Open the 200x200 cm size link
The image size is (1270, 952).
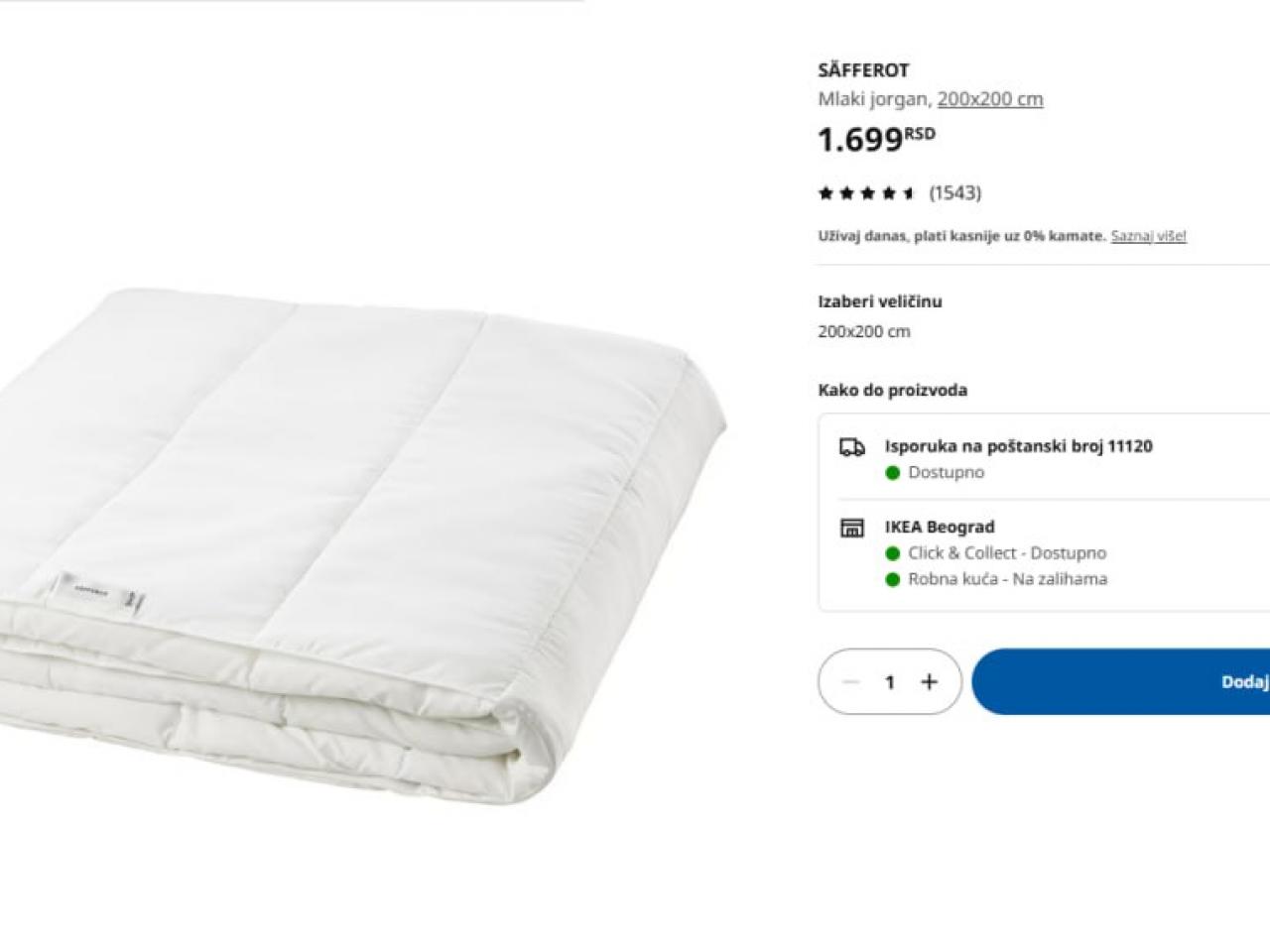coord(990,98)
